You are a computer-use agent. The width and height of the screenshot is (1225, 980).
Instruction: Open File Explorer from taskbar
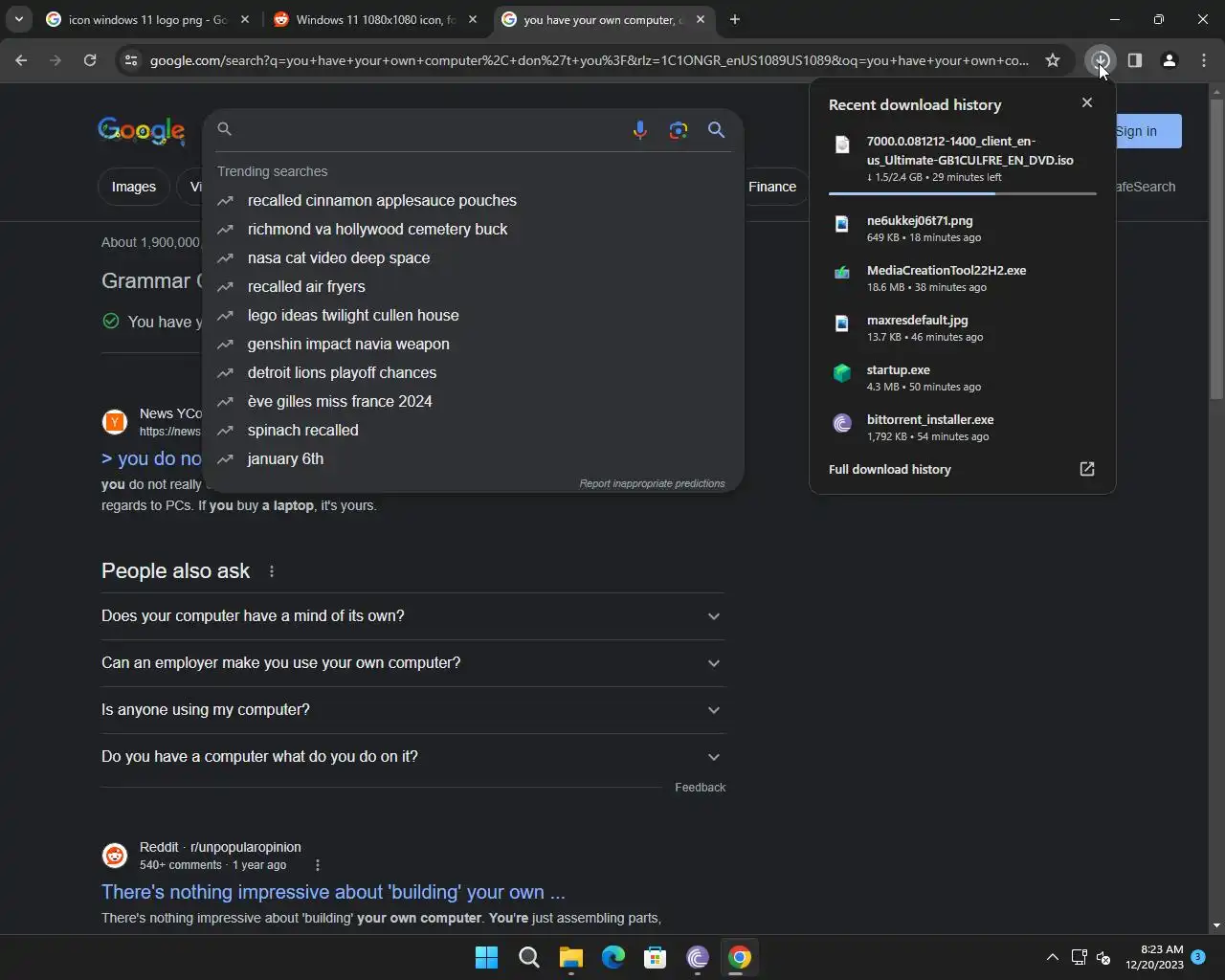pyautogui.click(x=571, y=957)
